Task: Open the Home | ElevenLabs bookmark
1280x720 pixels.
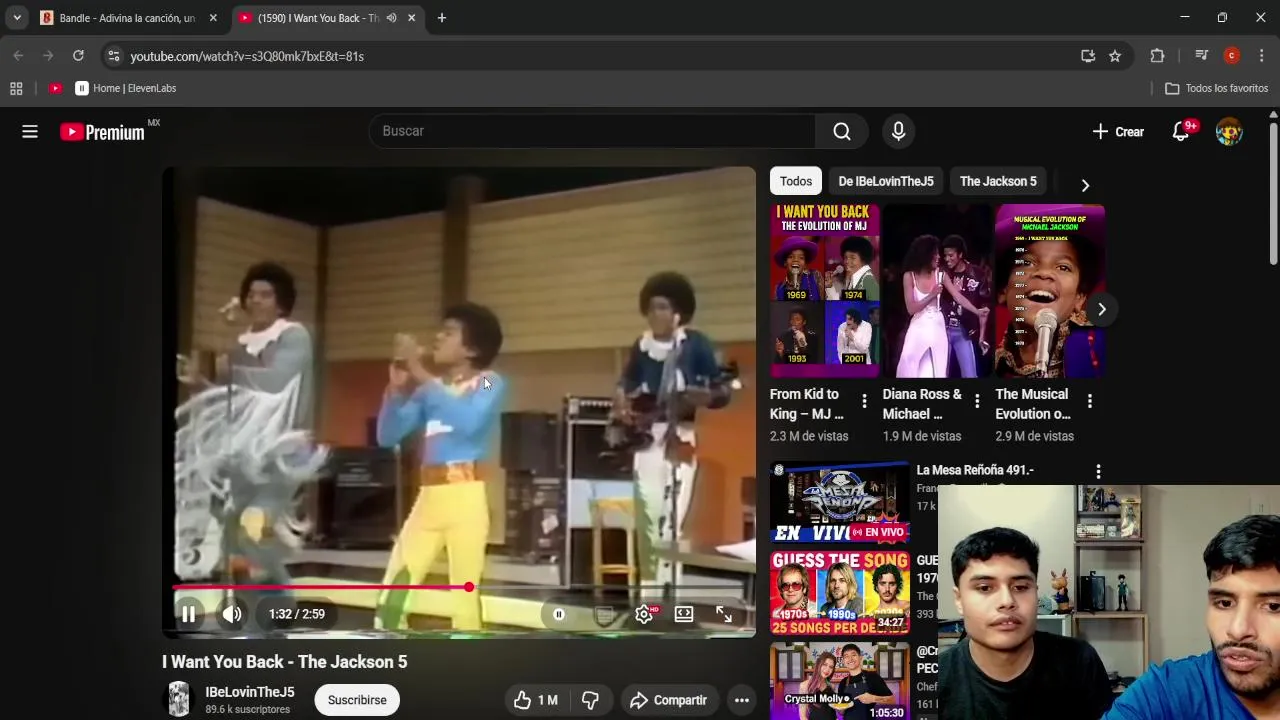Action: (126, 88)
